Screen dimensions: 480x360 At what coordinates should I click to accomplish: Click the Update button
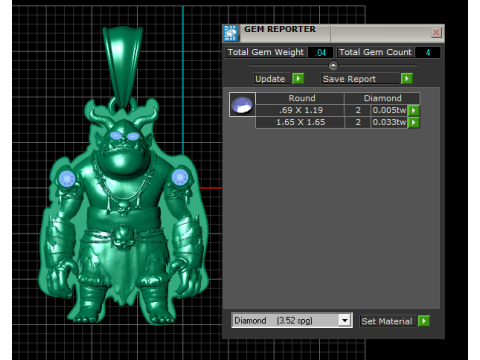271,79
